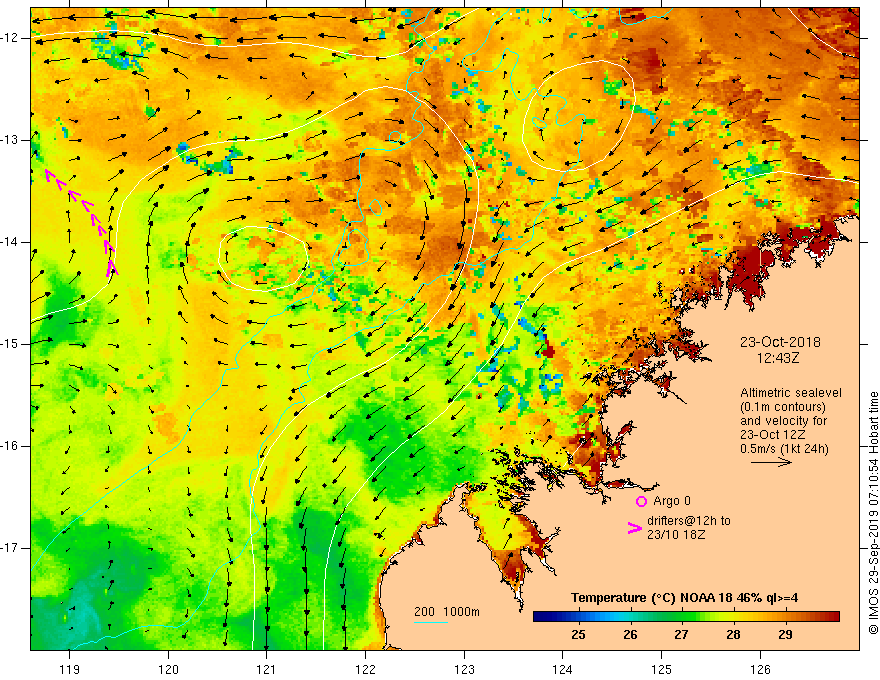Viewport: 880px width, 680px height.
Task: Click the longitude axis label 125
Action: 661,669
